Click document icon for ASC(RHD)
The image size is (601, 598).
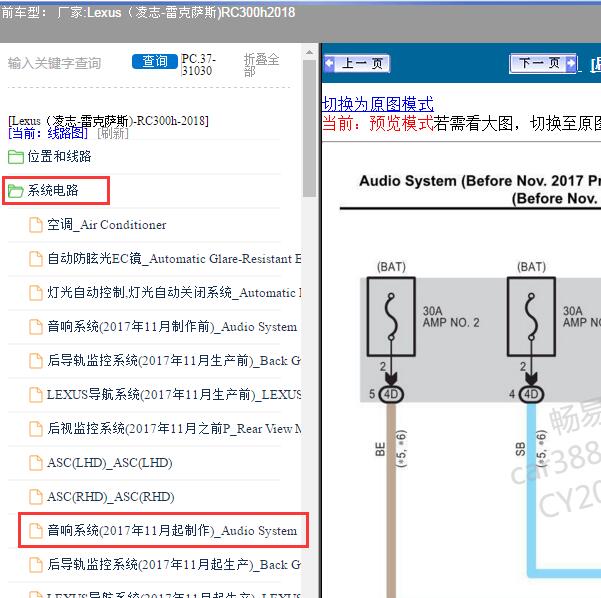[x=36, y=497]
